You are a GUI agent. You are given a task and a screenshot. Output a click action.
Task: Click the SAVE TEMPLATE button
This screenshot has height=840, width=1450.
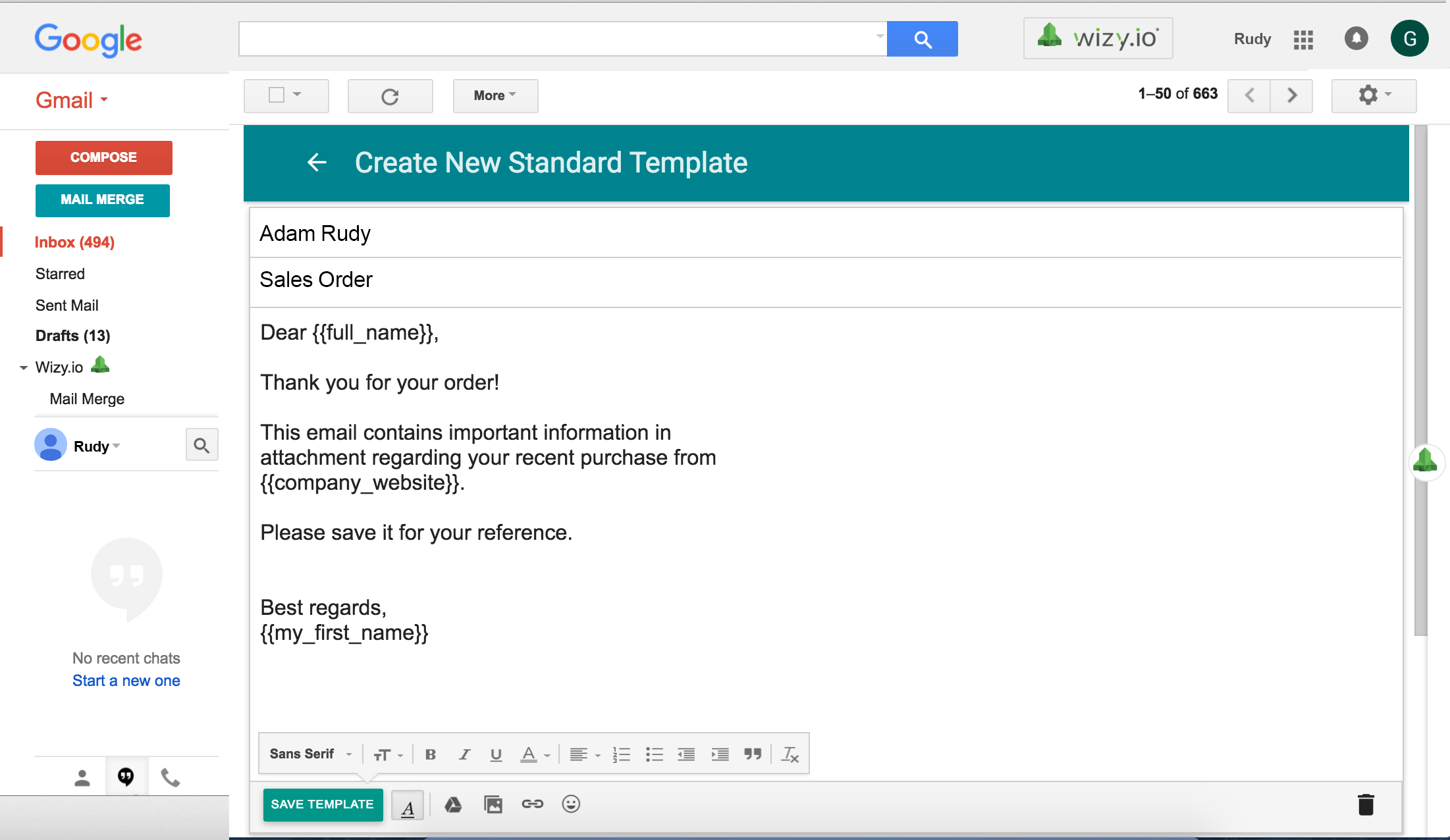click(x=321, y=803)
